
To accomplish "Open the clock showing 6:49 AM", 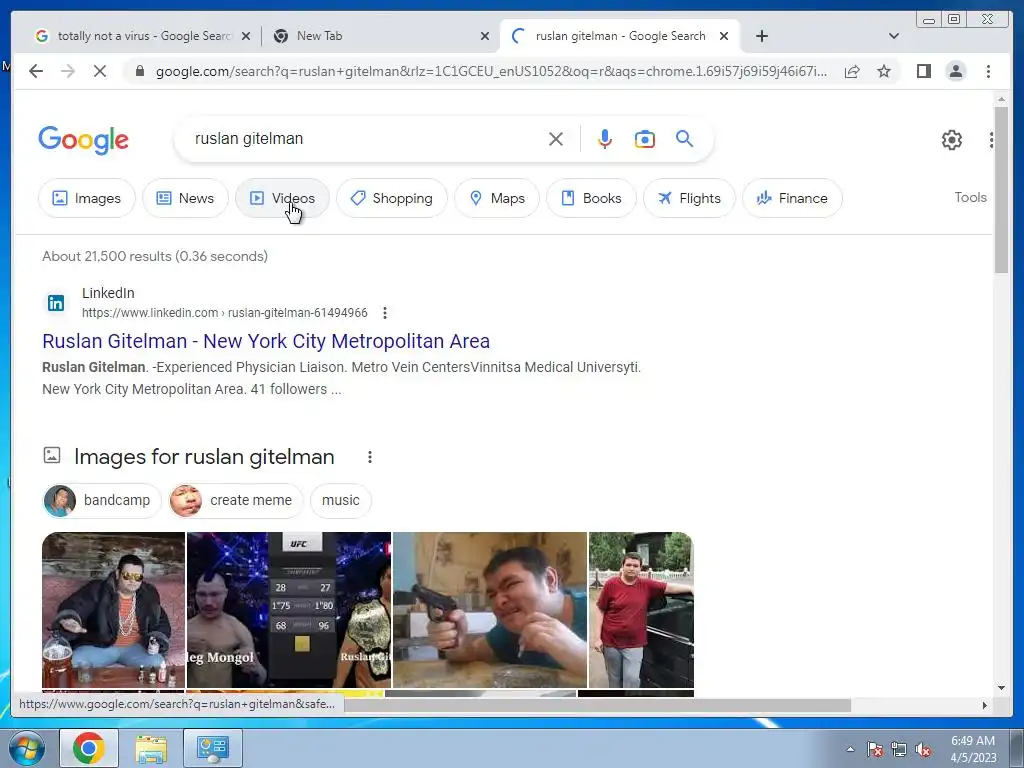I will (973, 749).
